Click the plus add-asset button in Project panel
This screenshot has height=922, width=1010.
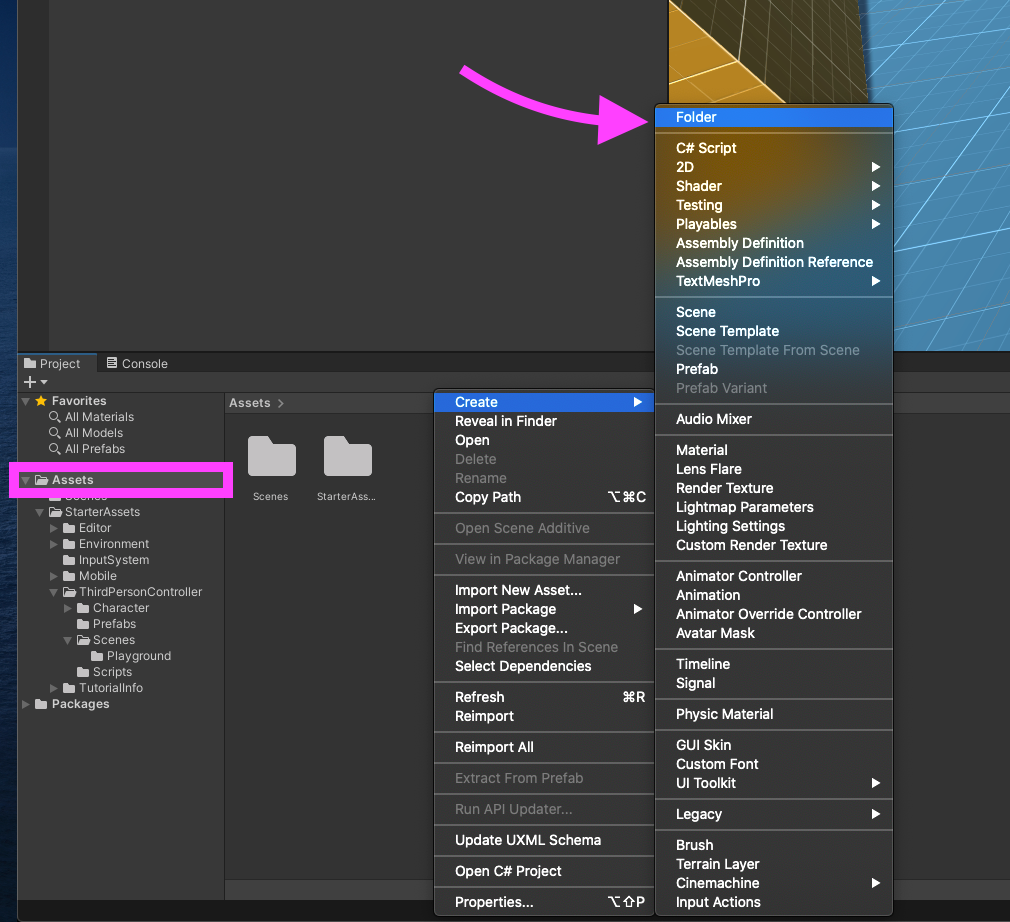(x=30, y=382)
